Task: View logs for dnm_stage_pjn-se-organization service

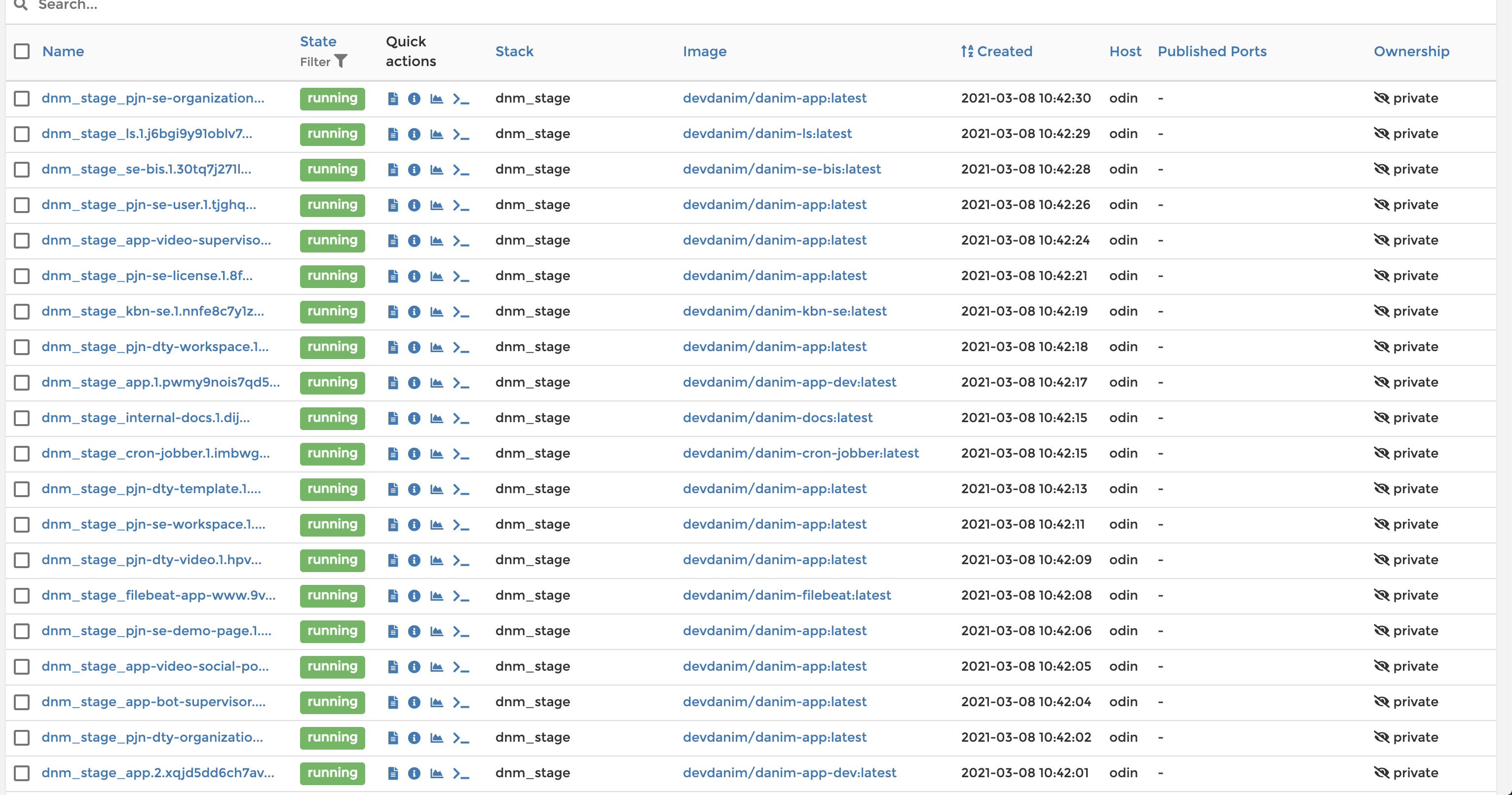Action: pos(393,99)
